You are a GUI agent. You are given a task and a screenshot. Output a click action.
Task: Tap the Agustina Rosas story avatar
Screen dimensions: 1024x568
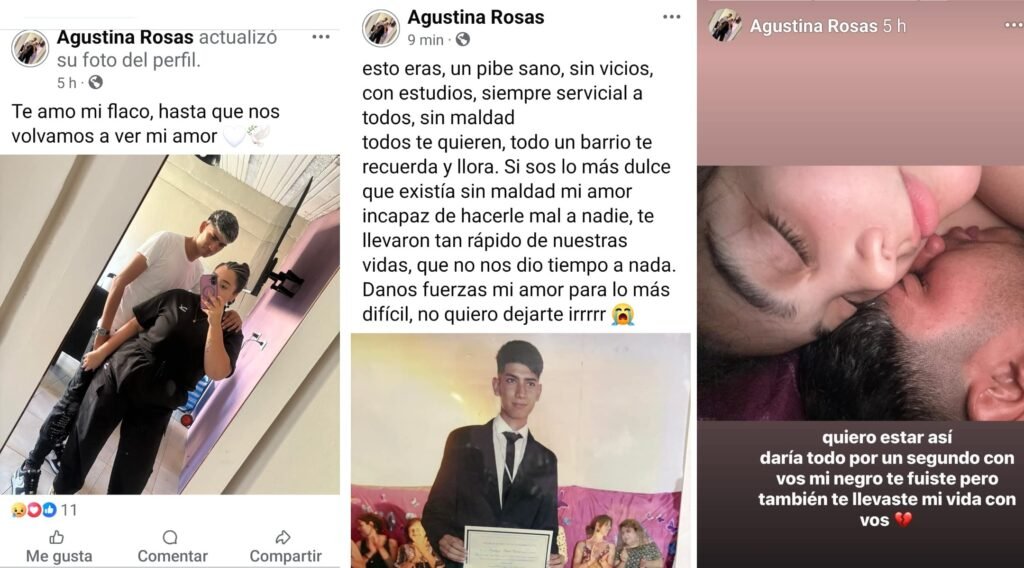click(725, 26)
